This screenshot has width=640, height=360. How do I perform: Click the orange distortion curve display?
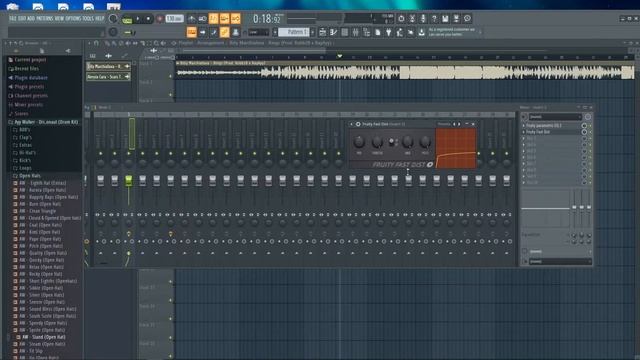[456, 148]
